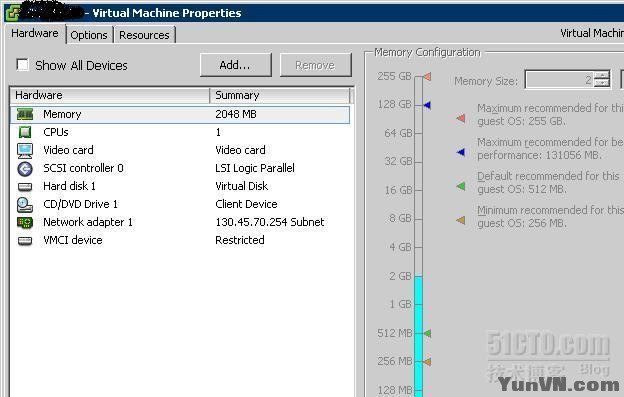
Task: Enable Show All Devices checkbox
Action: (22, 64)
